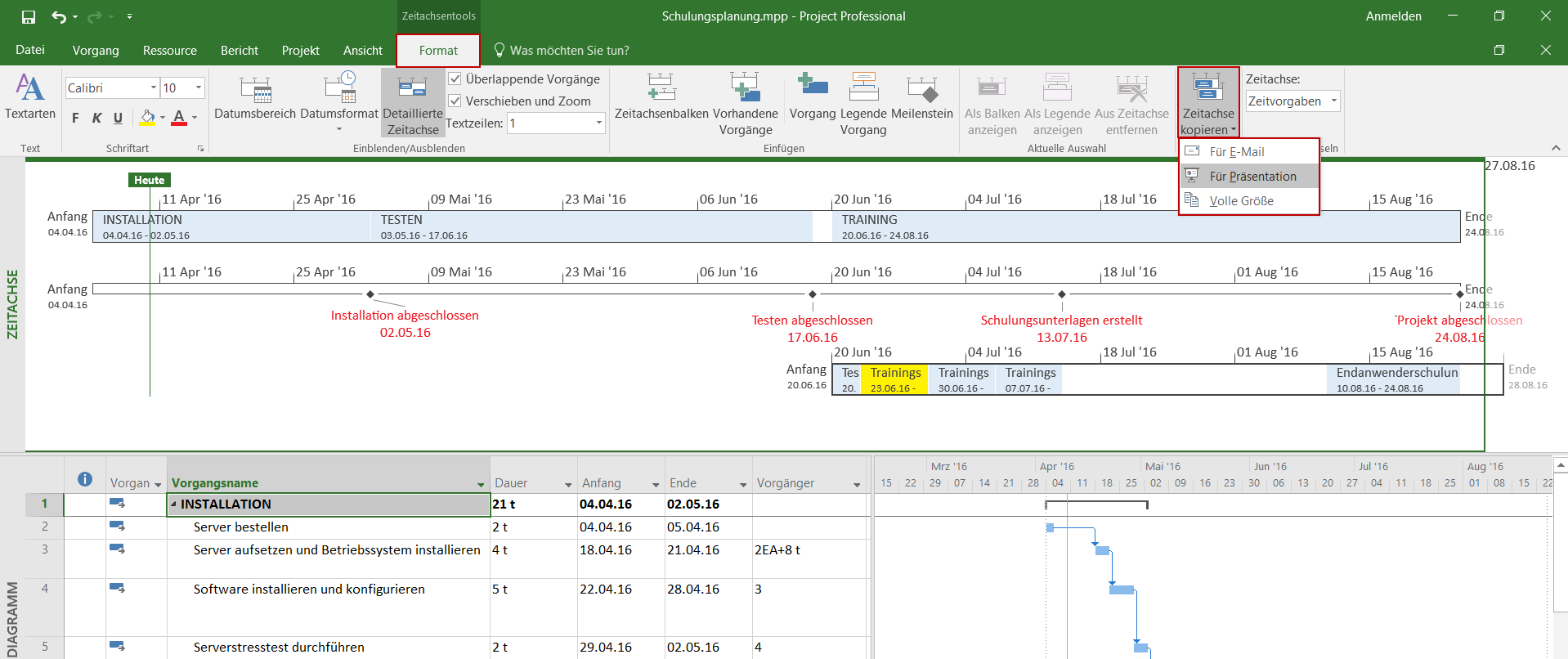Switch to the Ansicht ribbon tab
1568x659 pixels.
click(362, 51)
